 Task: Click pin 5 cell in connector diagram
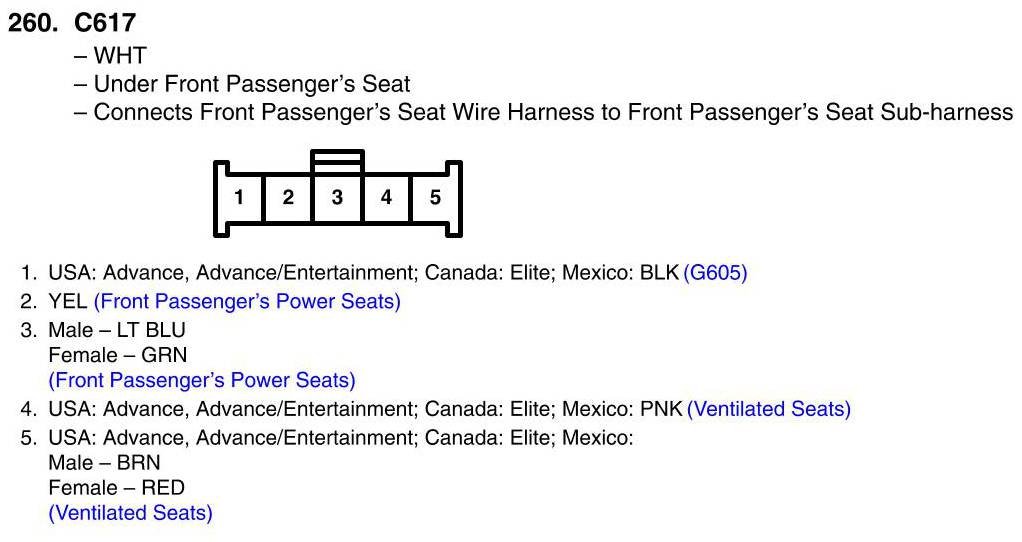pos(435,197)
